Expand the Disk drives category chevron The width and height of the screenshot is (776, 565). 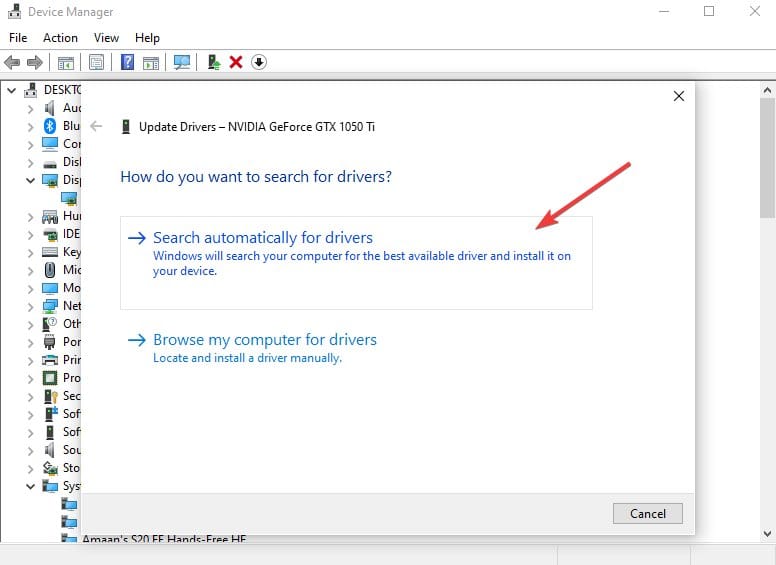[x=31, y=162]
